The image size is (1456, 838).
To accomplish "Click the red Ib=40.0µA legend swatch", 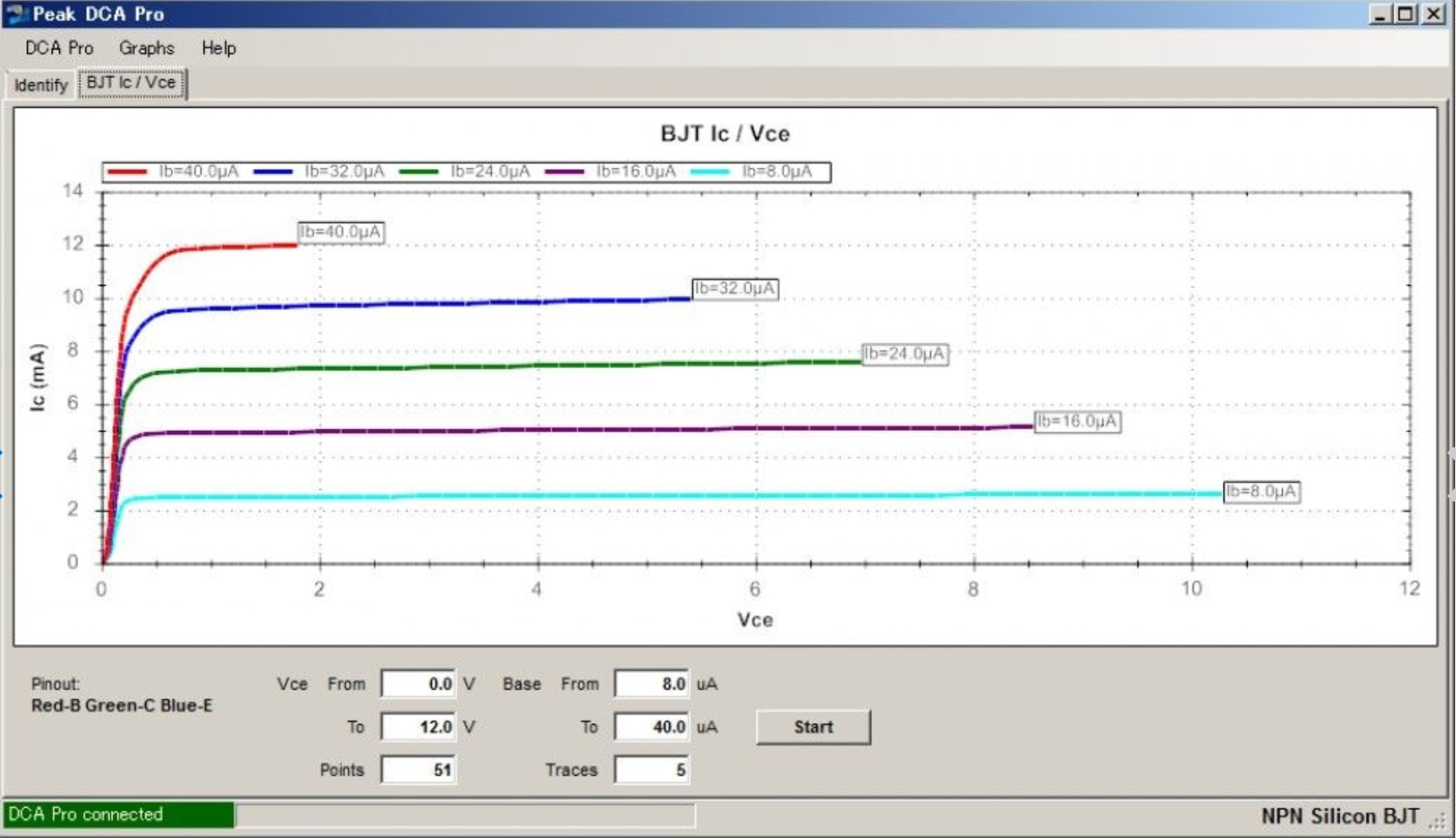I will click(127, 172).
